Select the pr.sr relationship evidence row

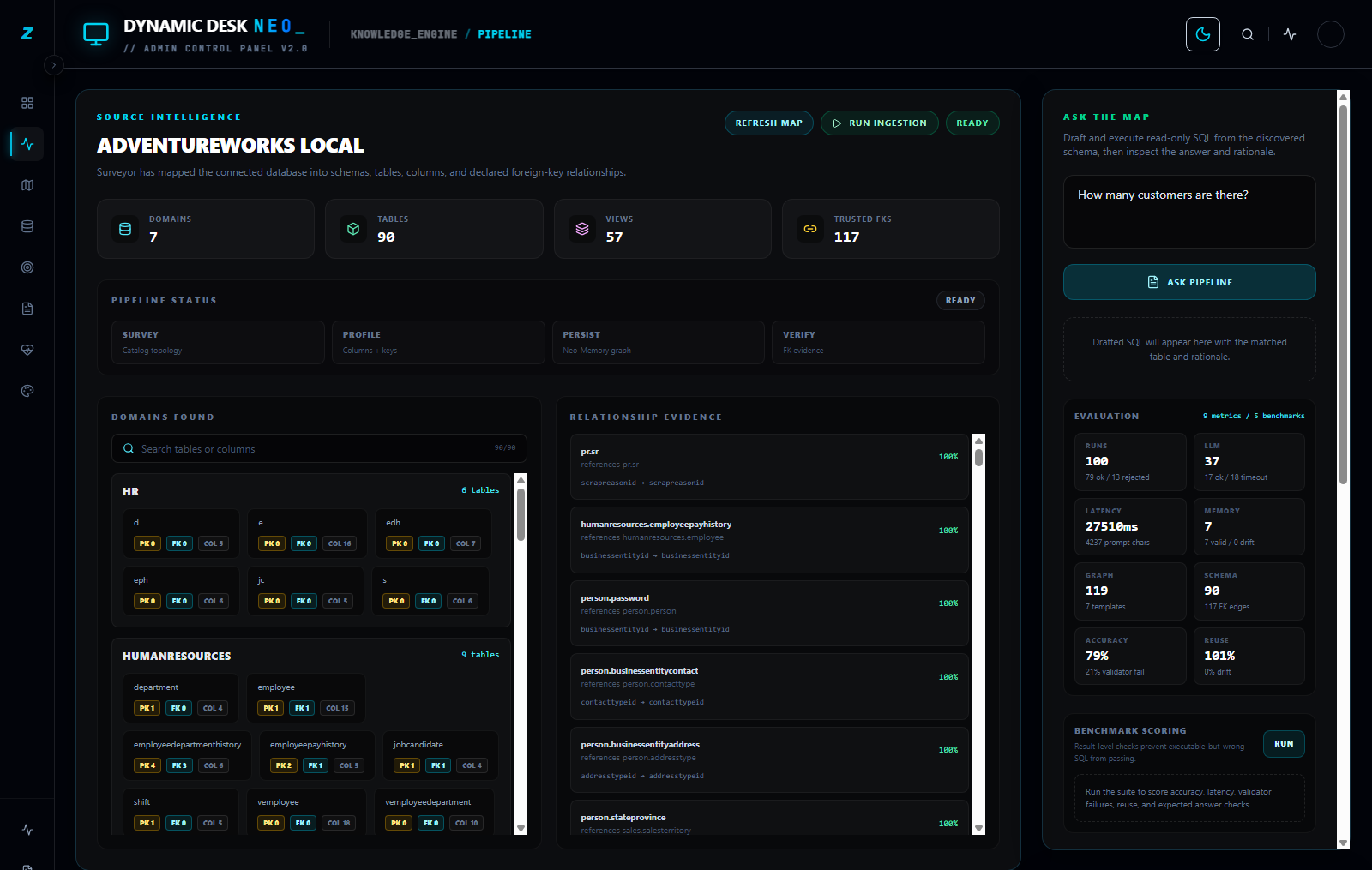(769, 466)
